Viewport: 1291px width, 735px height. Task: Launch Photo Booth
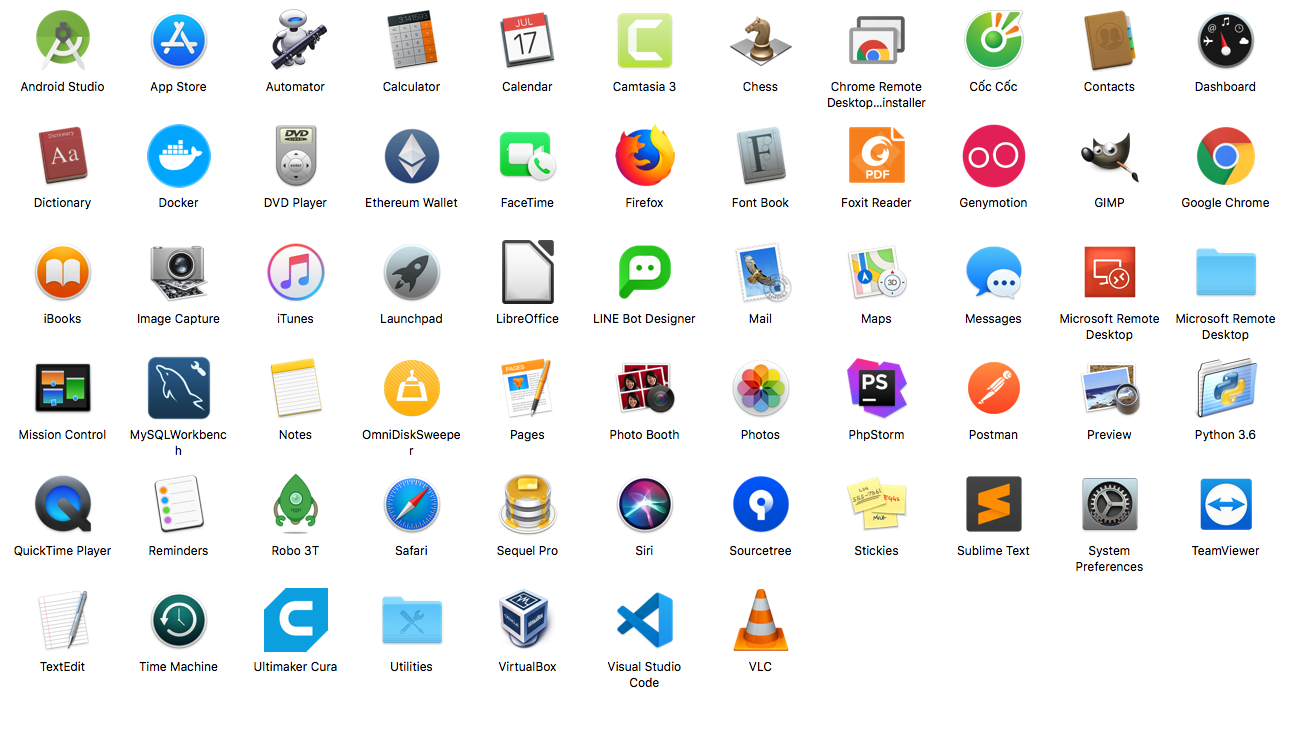(644, 388)
